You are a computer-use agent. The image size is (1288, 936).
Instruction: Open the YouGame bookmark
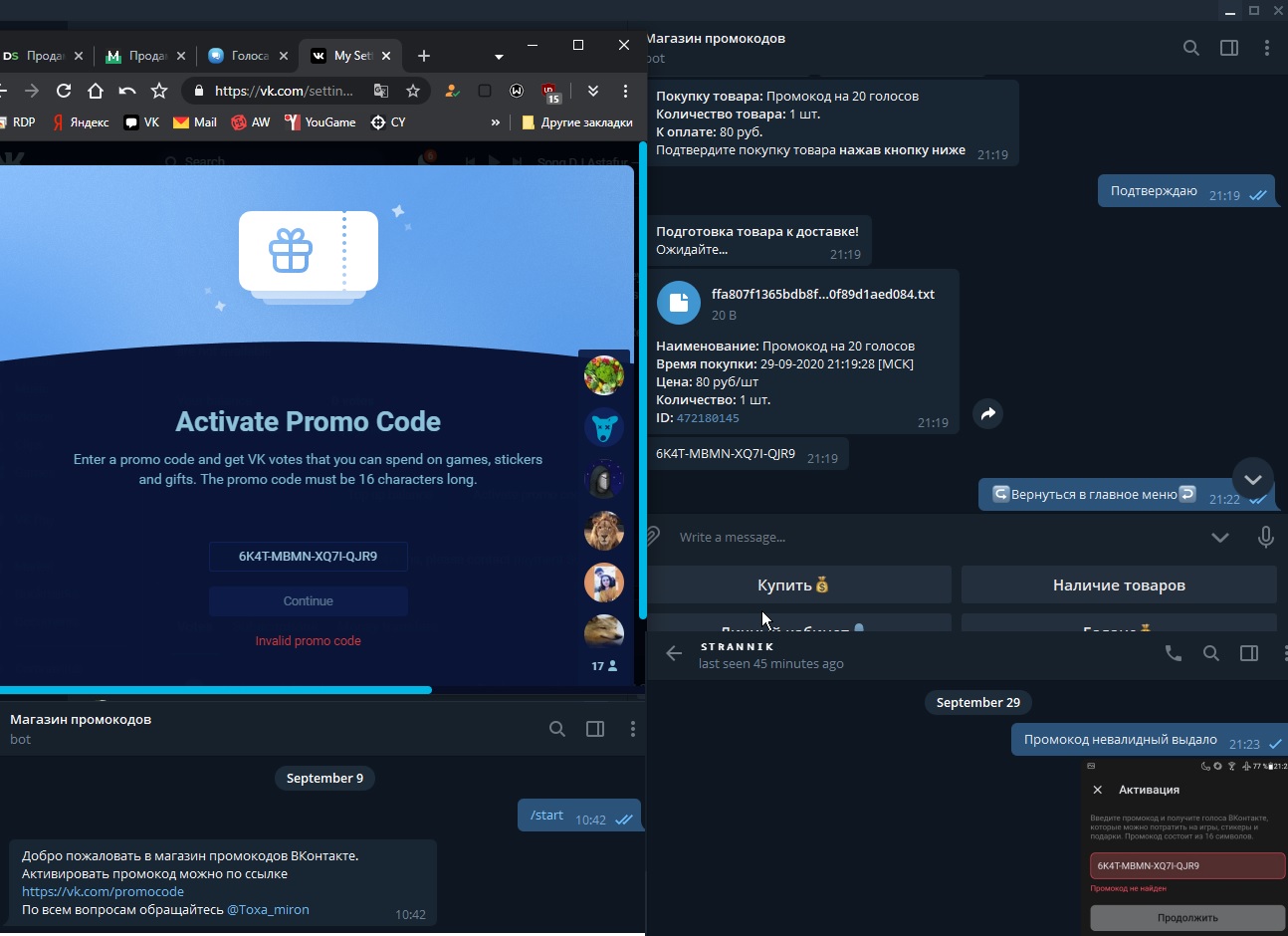point(321,122)
